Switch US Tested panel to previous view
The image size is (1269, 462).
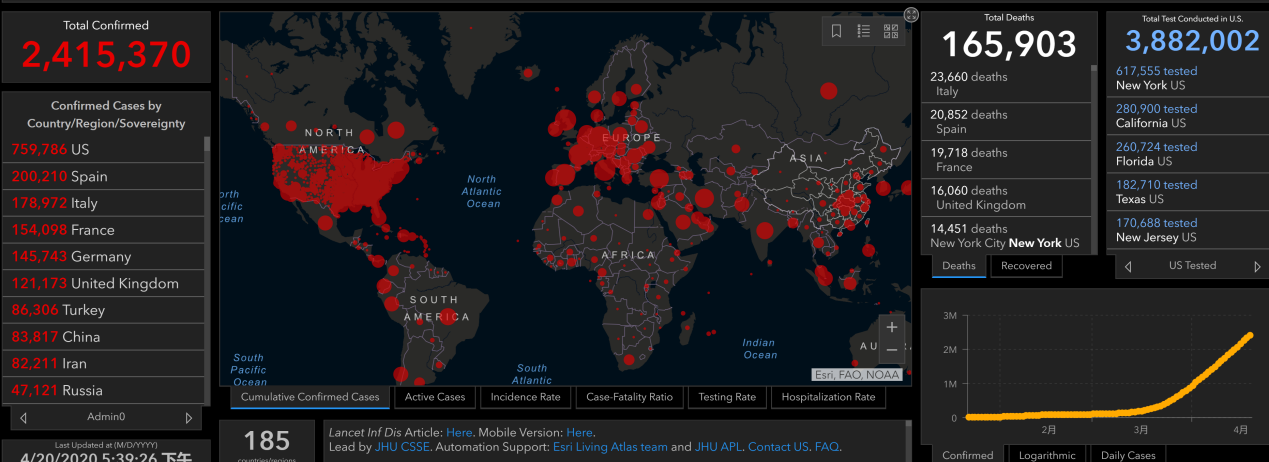[1128, 266]
